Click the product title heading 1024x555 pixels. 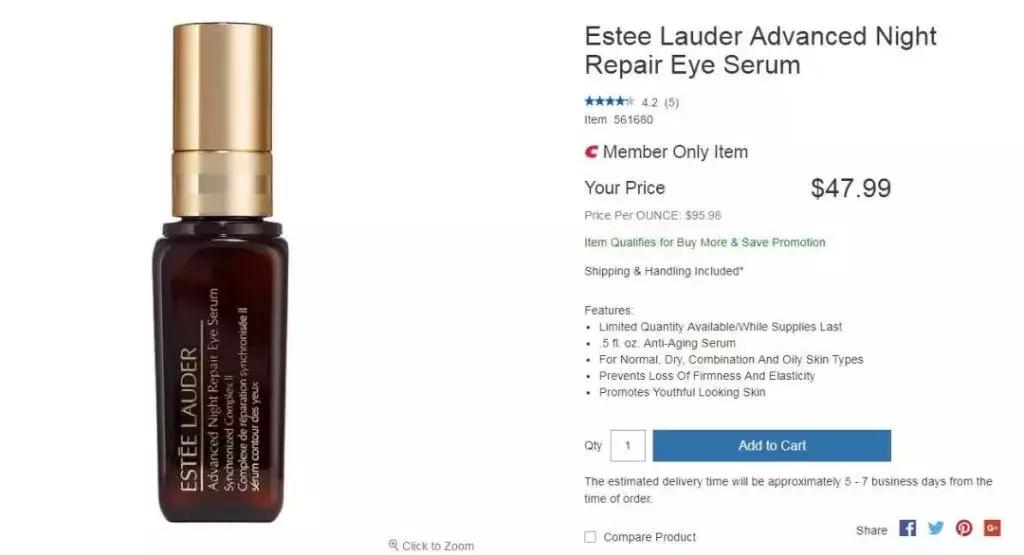[x=760, y=50]
